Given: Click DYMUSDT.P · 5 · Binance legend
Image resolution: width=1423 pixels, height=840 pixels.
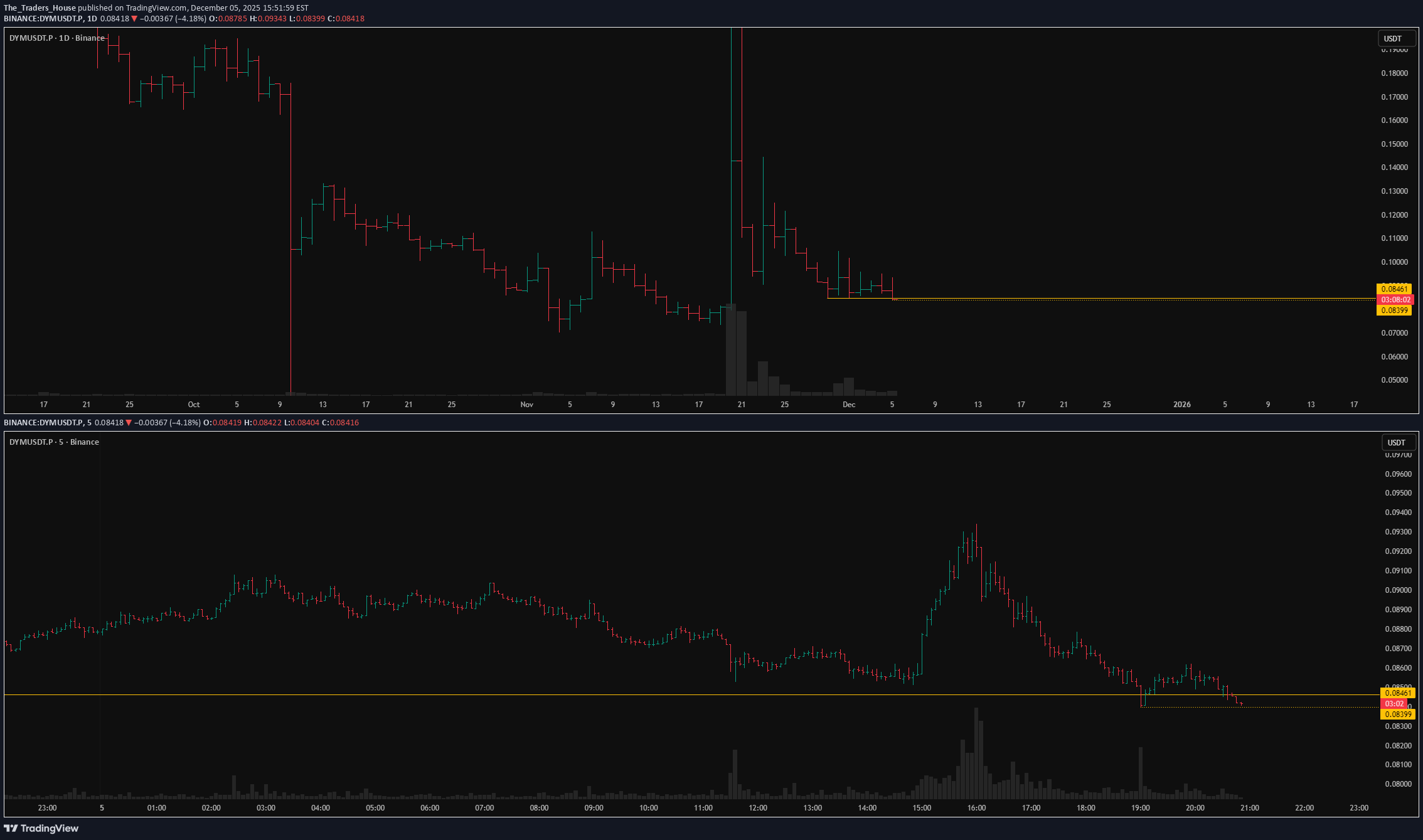Looking at the screenshot, I should pyautogui.click(x=54, y=442).
